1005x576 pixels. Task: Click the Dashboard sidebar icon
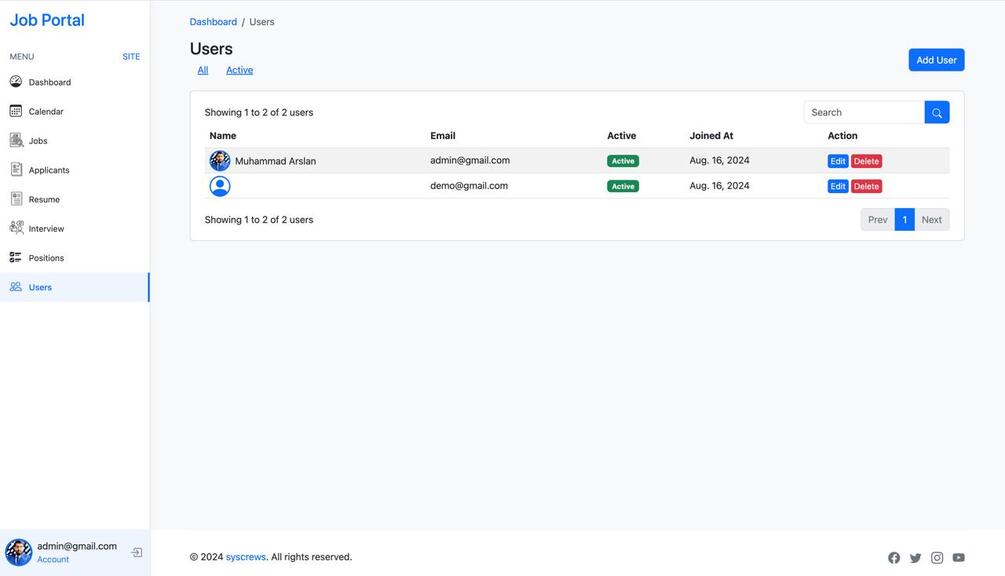tap(16, 82)
